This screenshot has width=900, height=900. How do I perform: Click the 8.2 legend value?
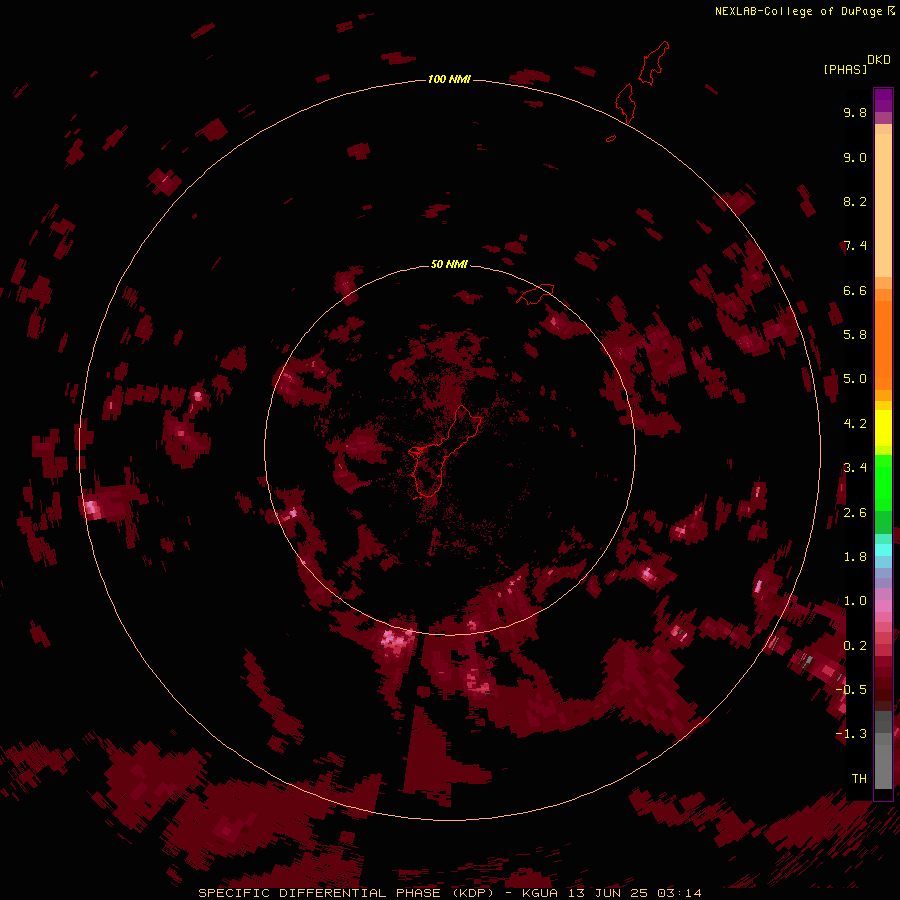[x=855, y=201]
